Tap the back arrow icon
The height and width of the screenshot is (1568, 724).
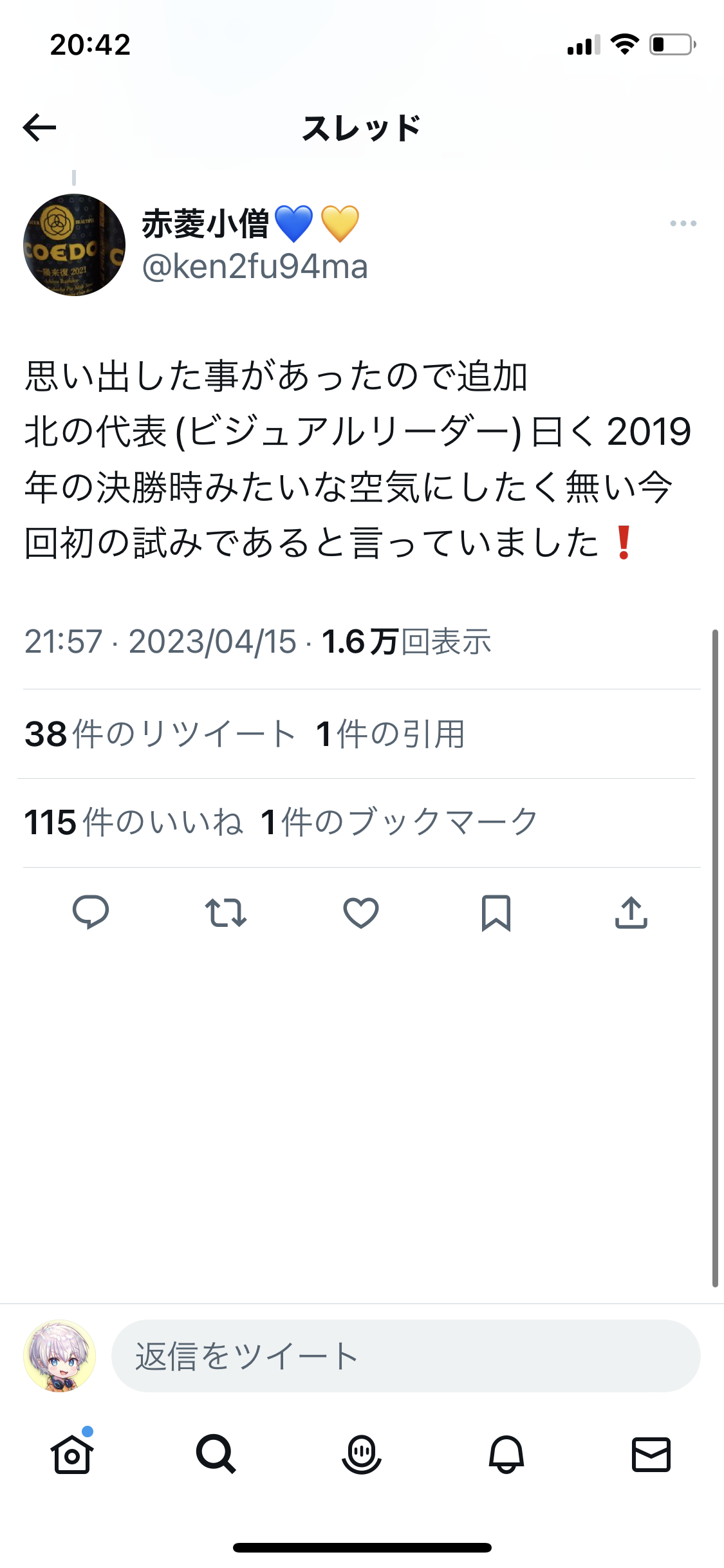[39, 127]
